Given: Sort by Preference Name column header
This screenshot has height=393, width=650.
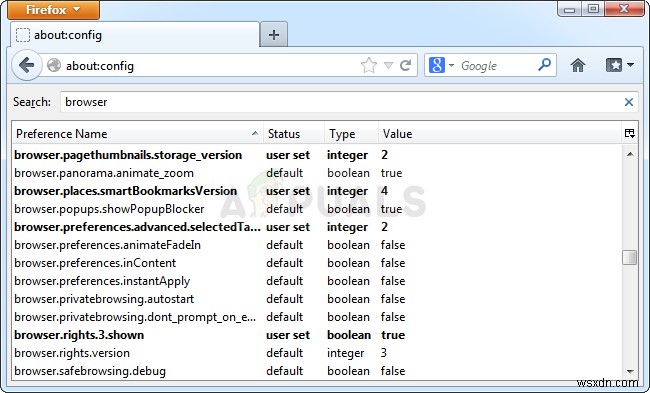Looking at the screenshot, I should (x=137, y=134).
